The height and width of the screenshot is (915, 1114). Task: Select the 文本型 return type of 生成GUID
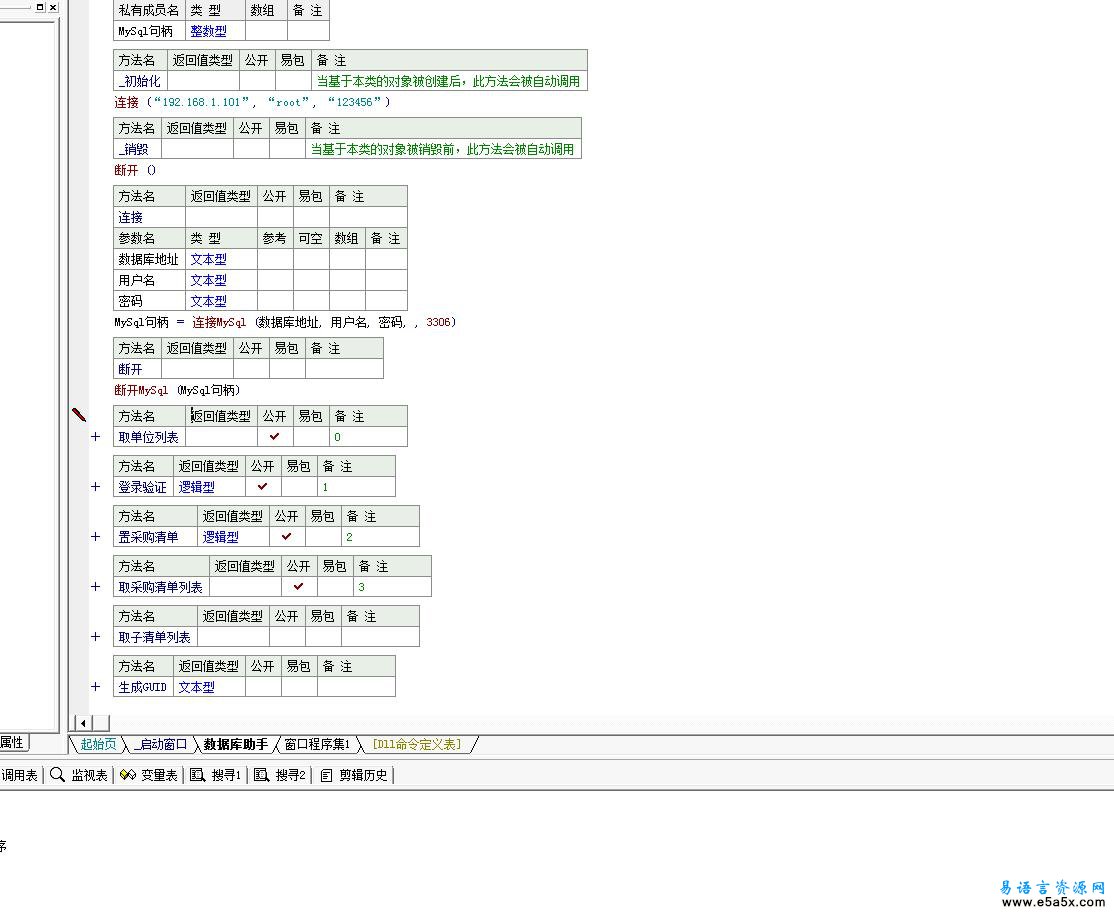[x=210, y=686]
